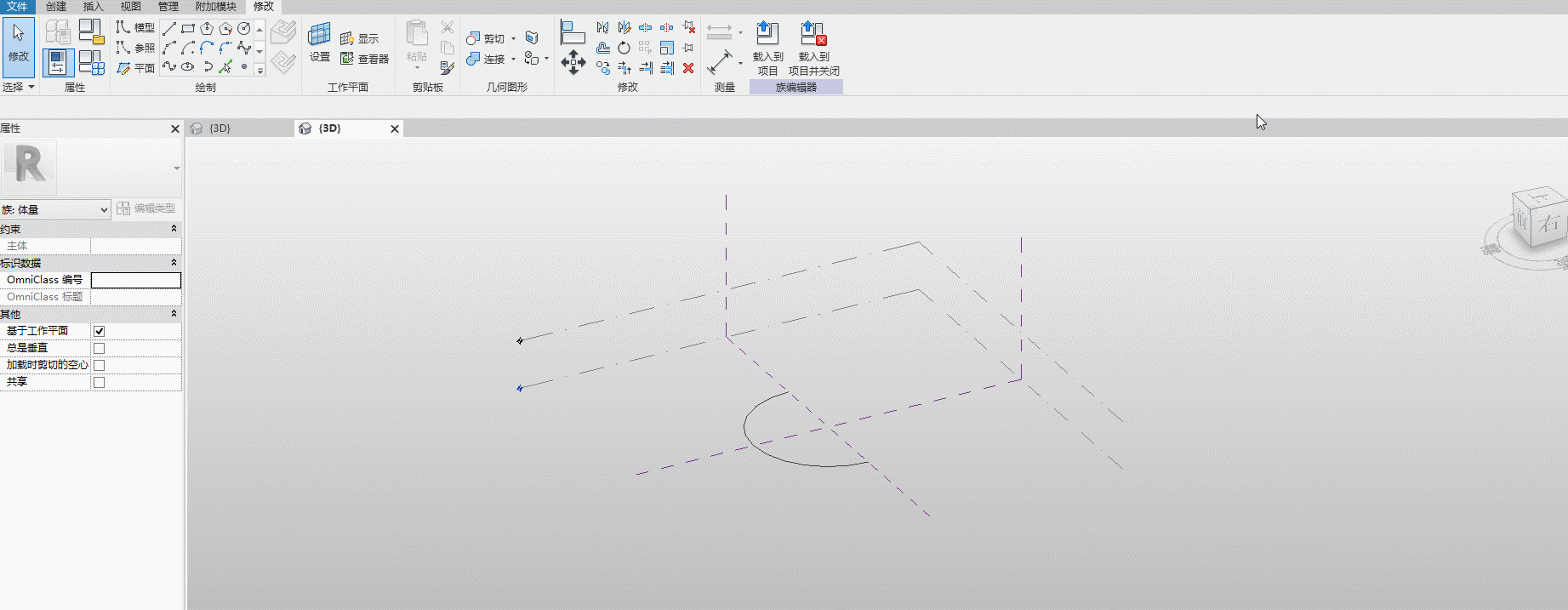The height and width of the screenshot is (610, 1568).
Task: Click the ViewCube 右 face
Action: (x=1549, y=225)
